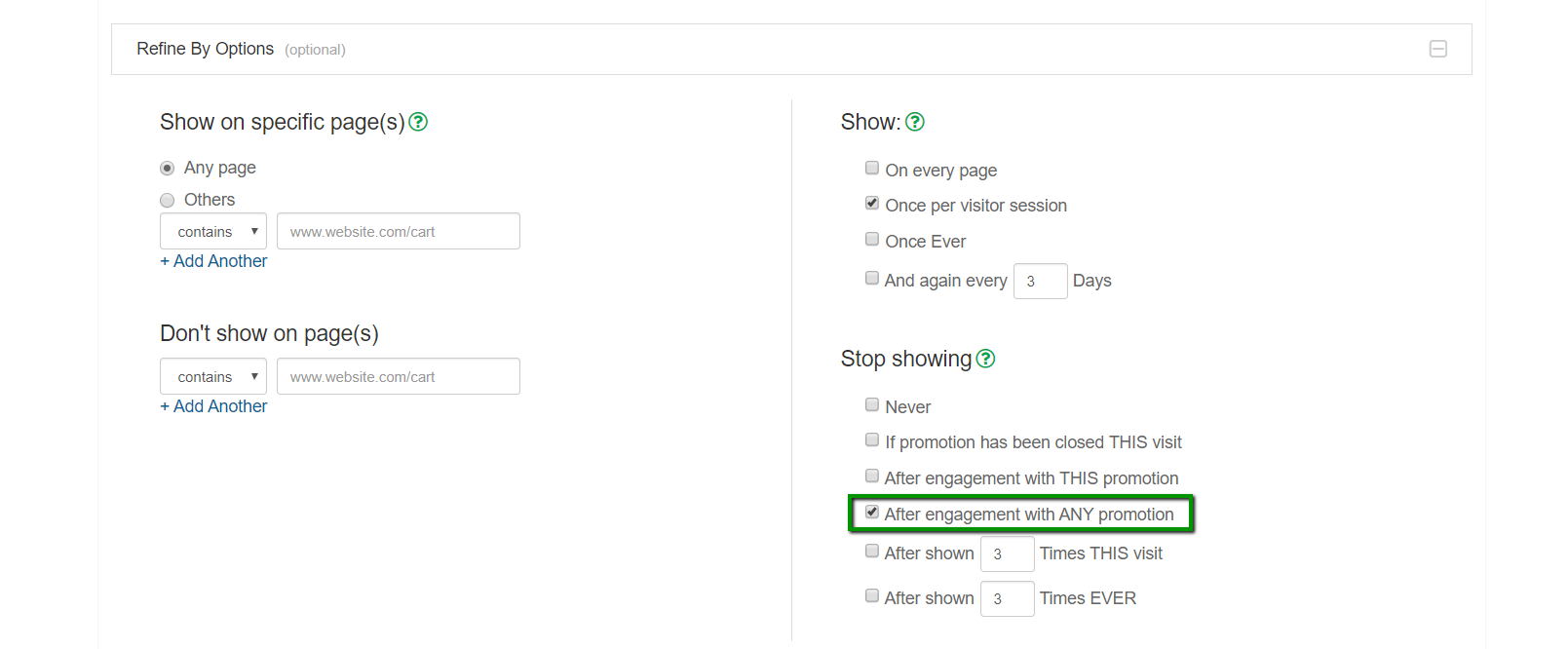Enable And again every days checkbox

pos(872,278)
